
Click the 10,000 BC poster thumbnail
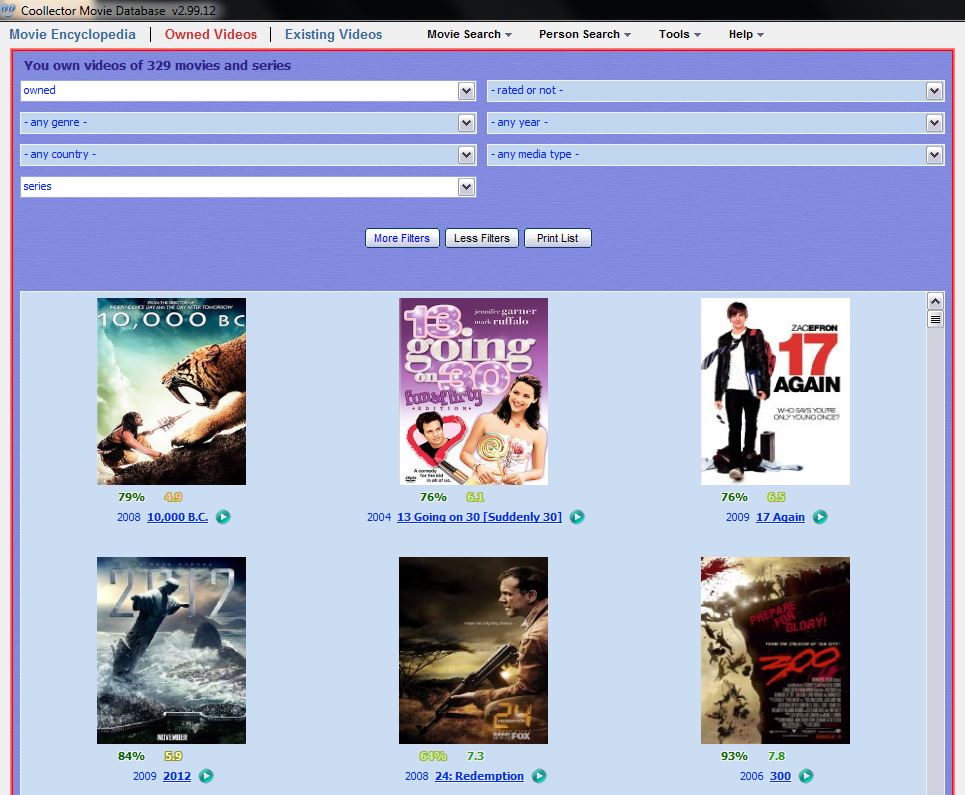tap(172, 391)
